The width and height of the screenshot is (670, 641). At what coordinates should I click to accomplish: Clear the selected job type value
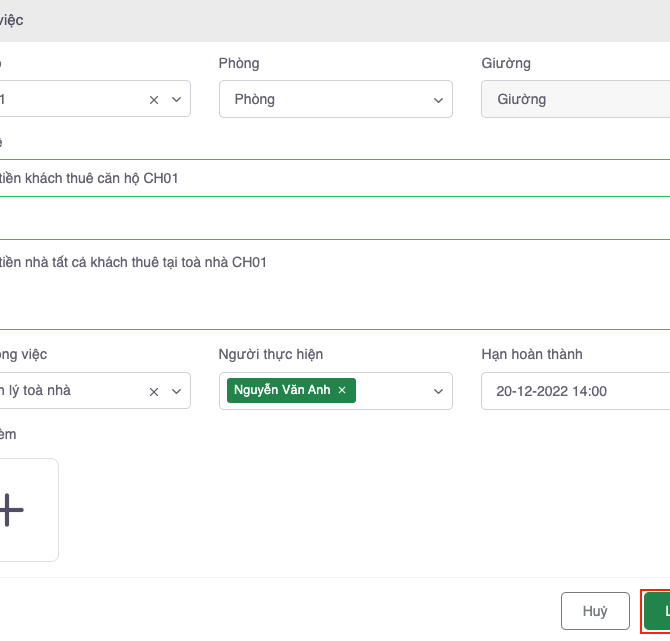pos(154,391)
